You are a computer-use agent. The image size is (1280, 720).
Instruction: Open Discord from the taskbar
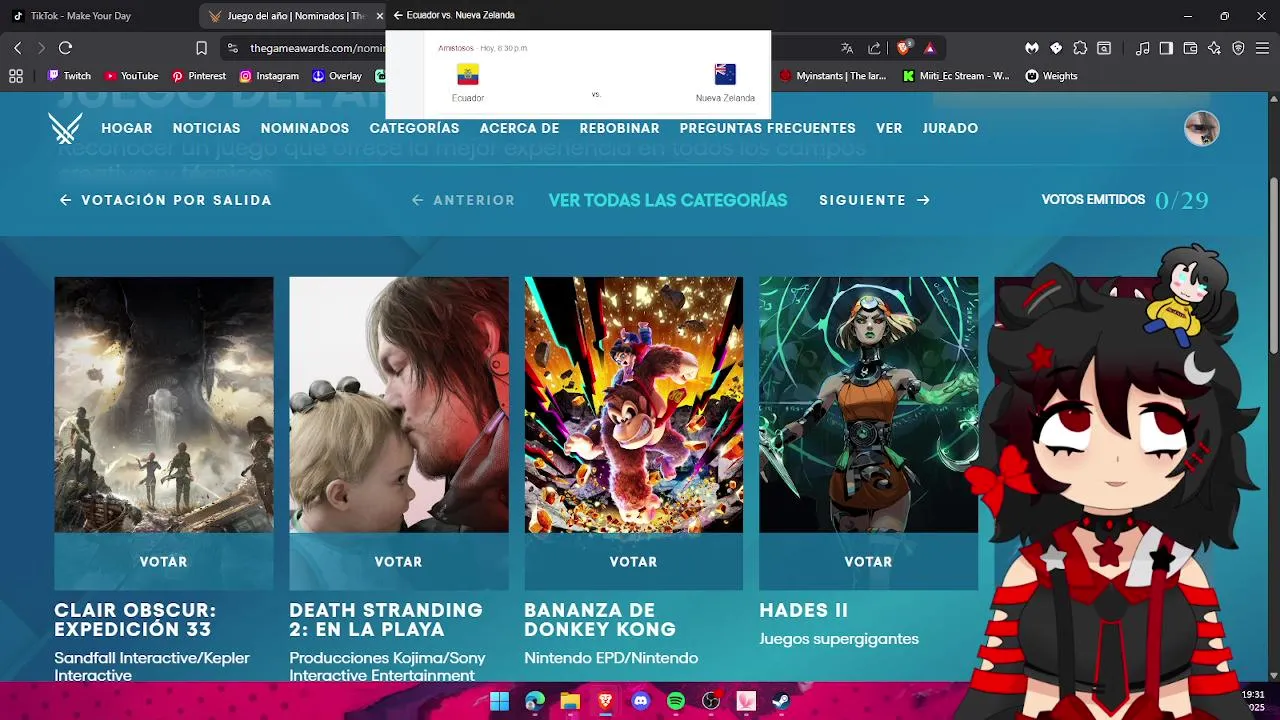641,701
